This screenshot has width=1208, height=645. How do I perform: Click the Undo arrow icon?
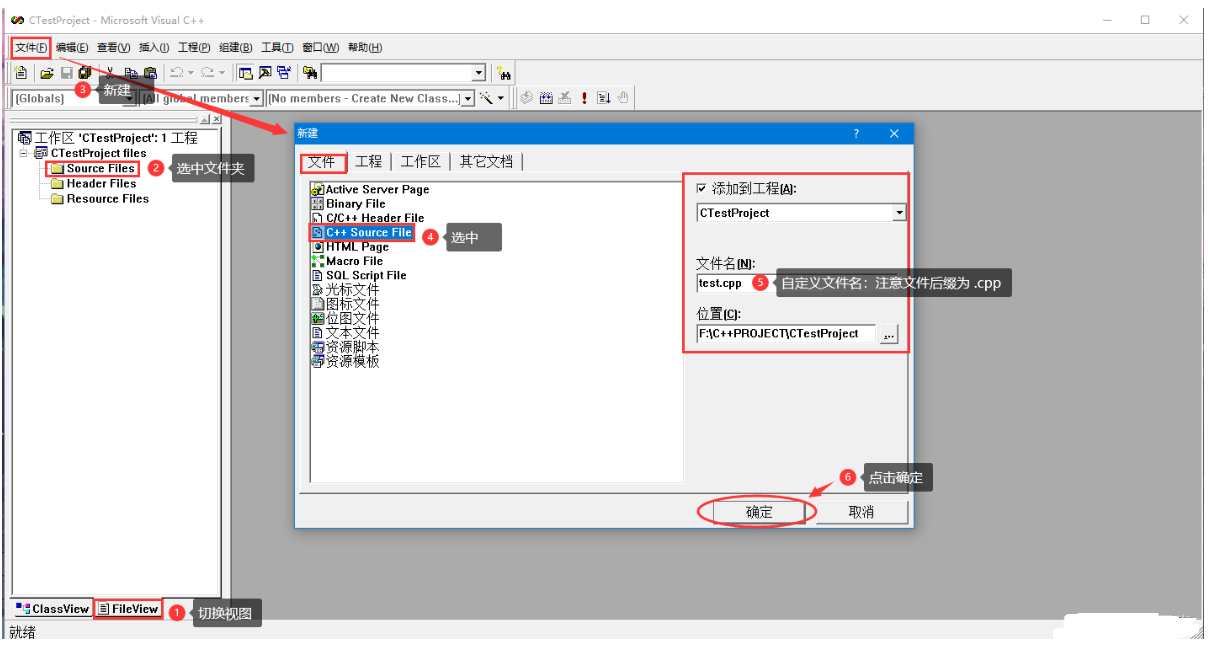[x=176, y=72]
